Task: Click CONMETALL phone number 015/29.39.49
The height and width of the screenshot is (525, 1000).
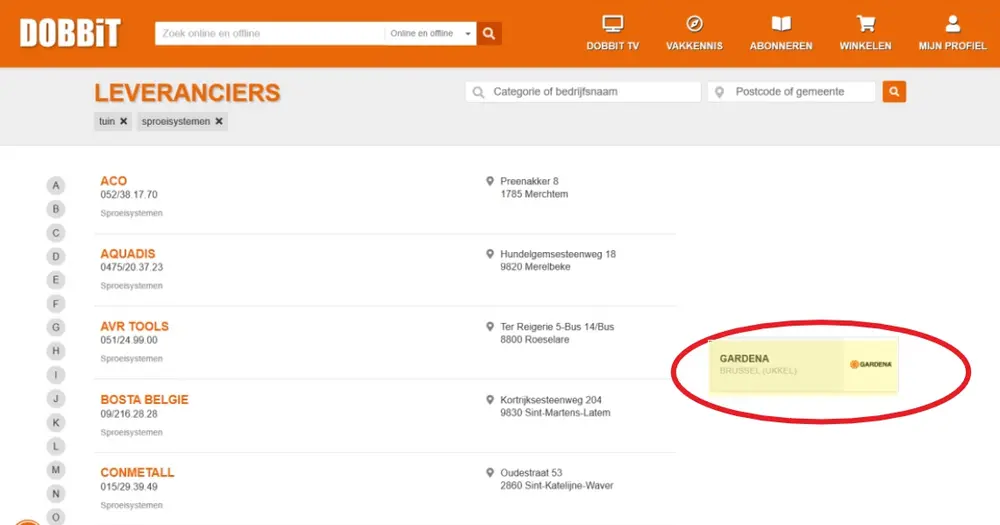Action: [129, 487]
